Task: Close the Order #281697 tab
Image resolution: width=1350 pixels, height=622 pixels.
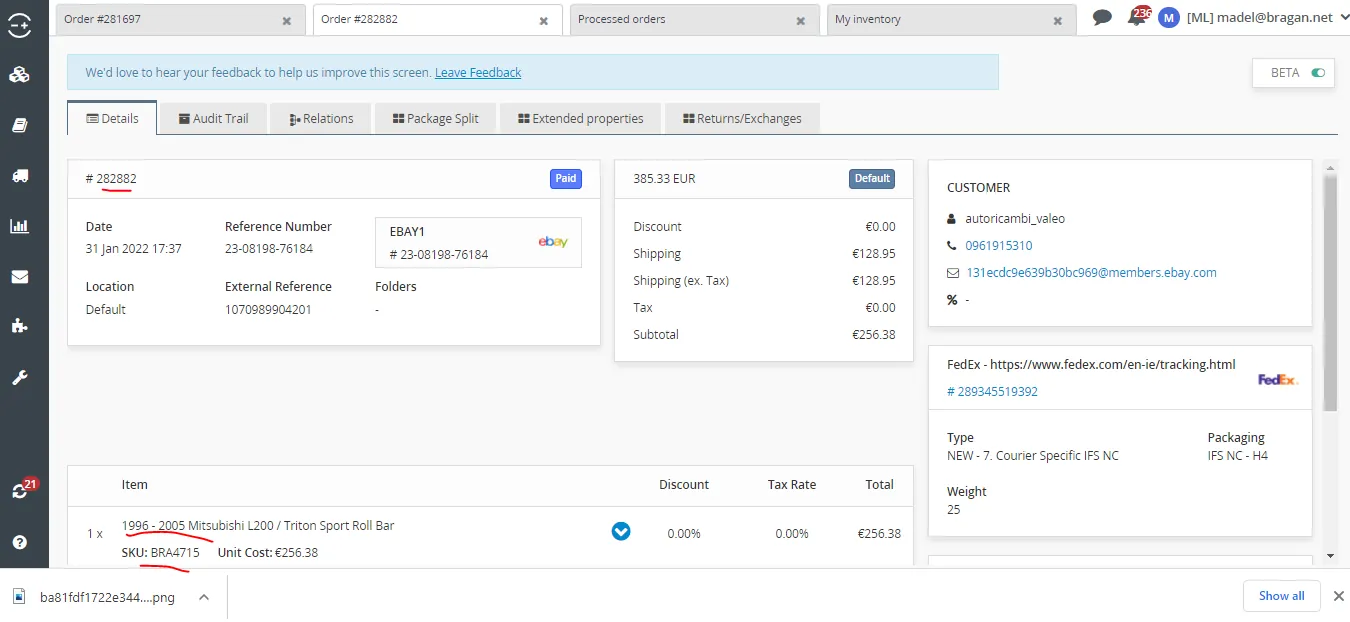Action: (x=287, y=20)
